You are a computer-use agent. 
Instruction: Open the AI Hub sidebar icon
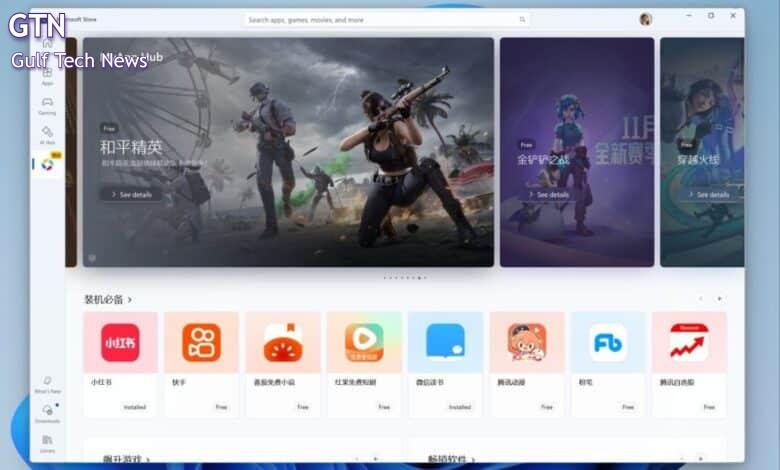[x=47, y=134]
